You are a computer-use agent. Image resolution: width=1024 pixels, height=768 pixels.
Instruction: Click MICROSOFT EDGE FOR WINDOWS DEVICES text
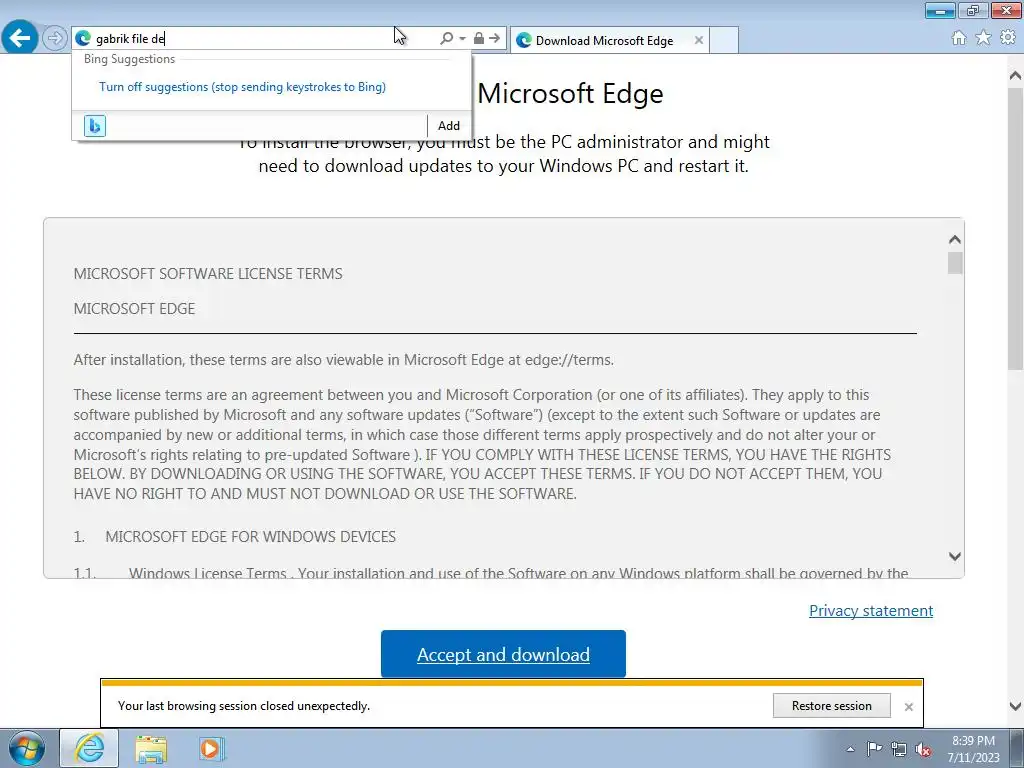coord(251,537)
